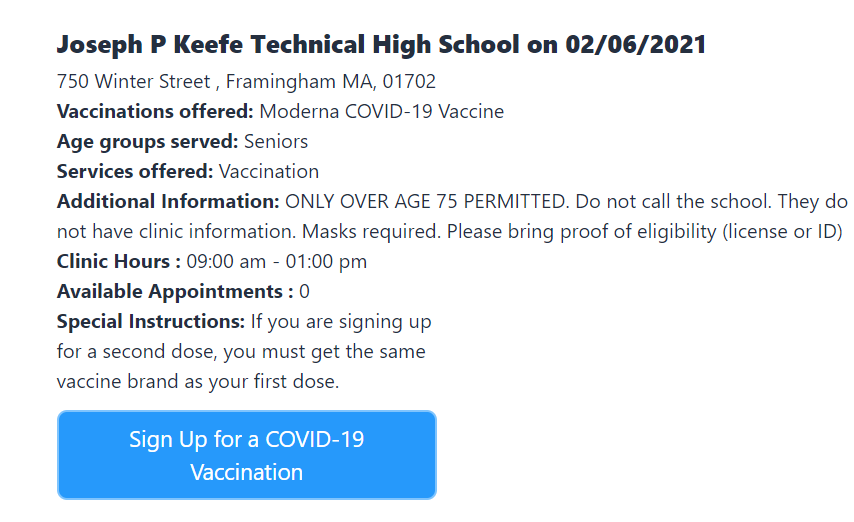Select the second dose instruction text
The image size is (854, 522).
(x=244, y=351)
